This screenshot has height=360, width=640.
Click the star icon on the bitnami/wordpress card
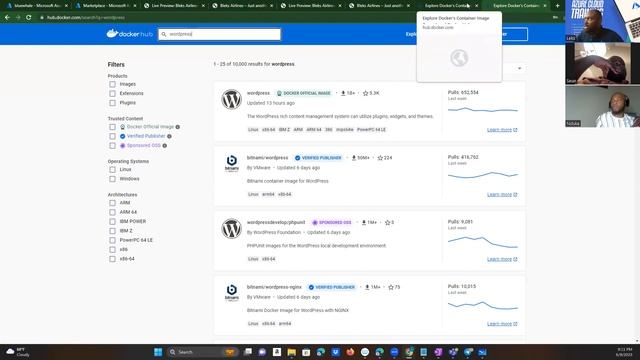(380, 158)
